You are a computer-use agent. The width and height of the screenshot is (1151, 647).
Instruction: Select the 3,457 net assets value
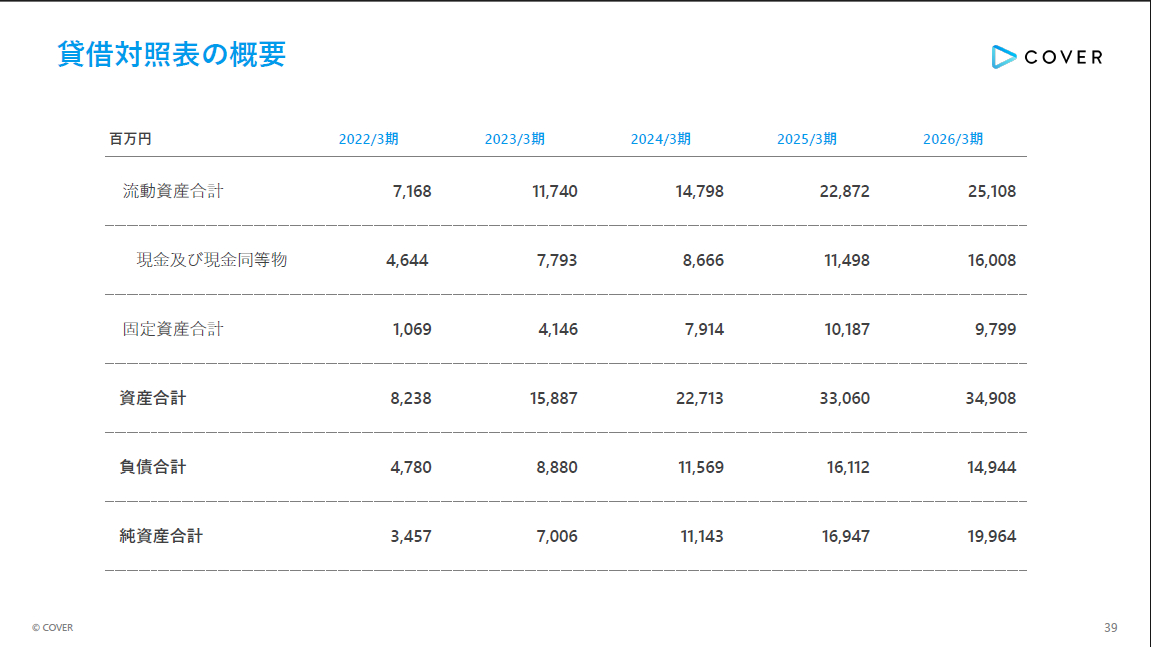coord(411,537)
